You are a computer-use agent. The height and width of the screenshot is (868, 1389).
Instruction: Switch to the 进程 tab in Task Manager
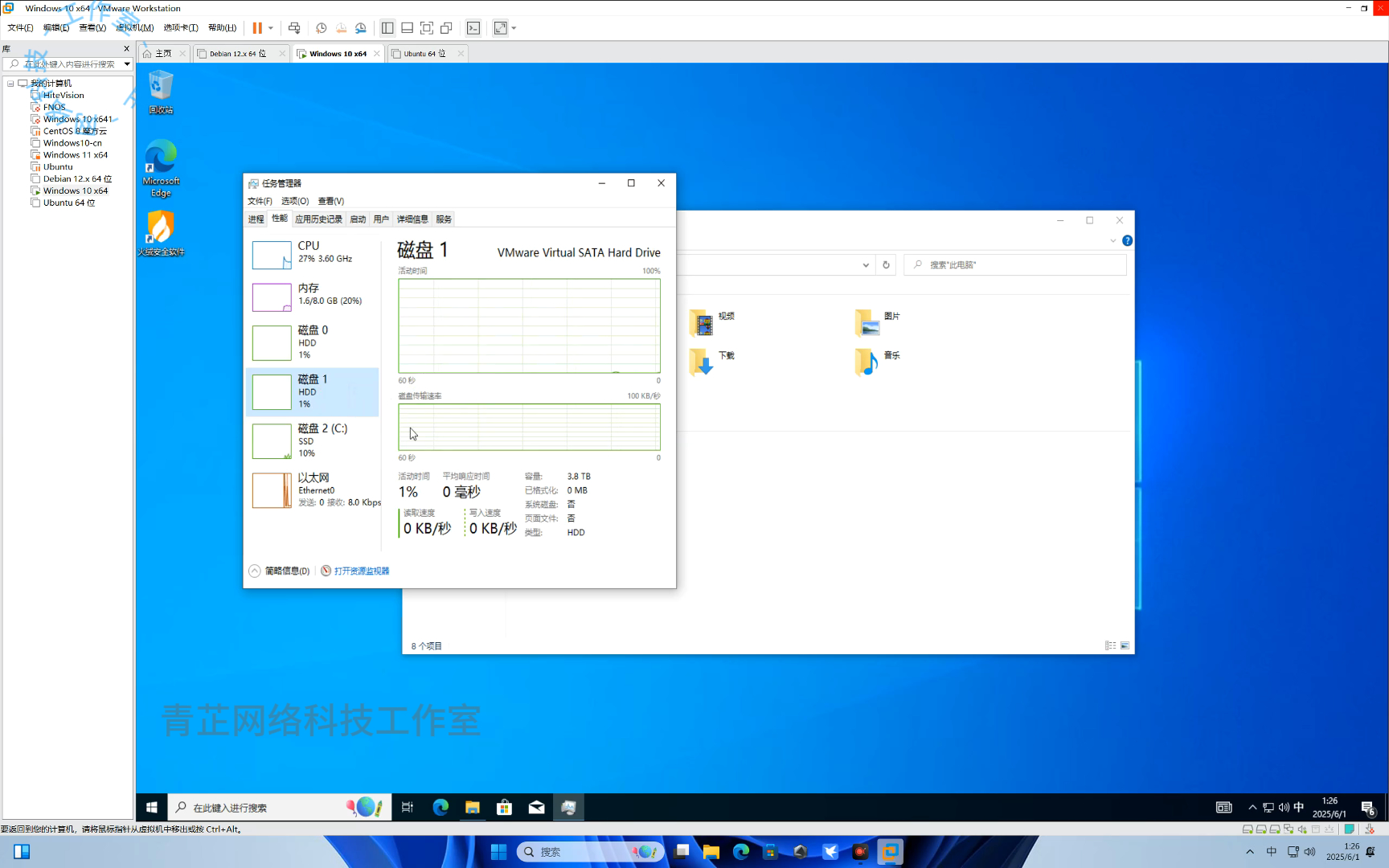(256, 219)
